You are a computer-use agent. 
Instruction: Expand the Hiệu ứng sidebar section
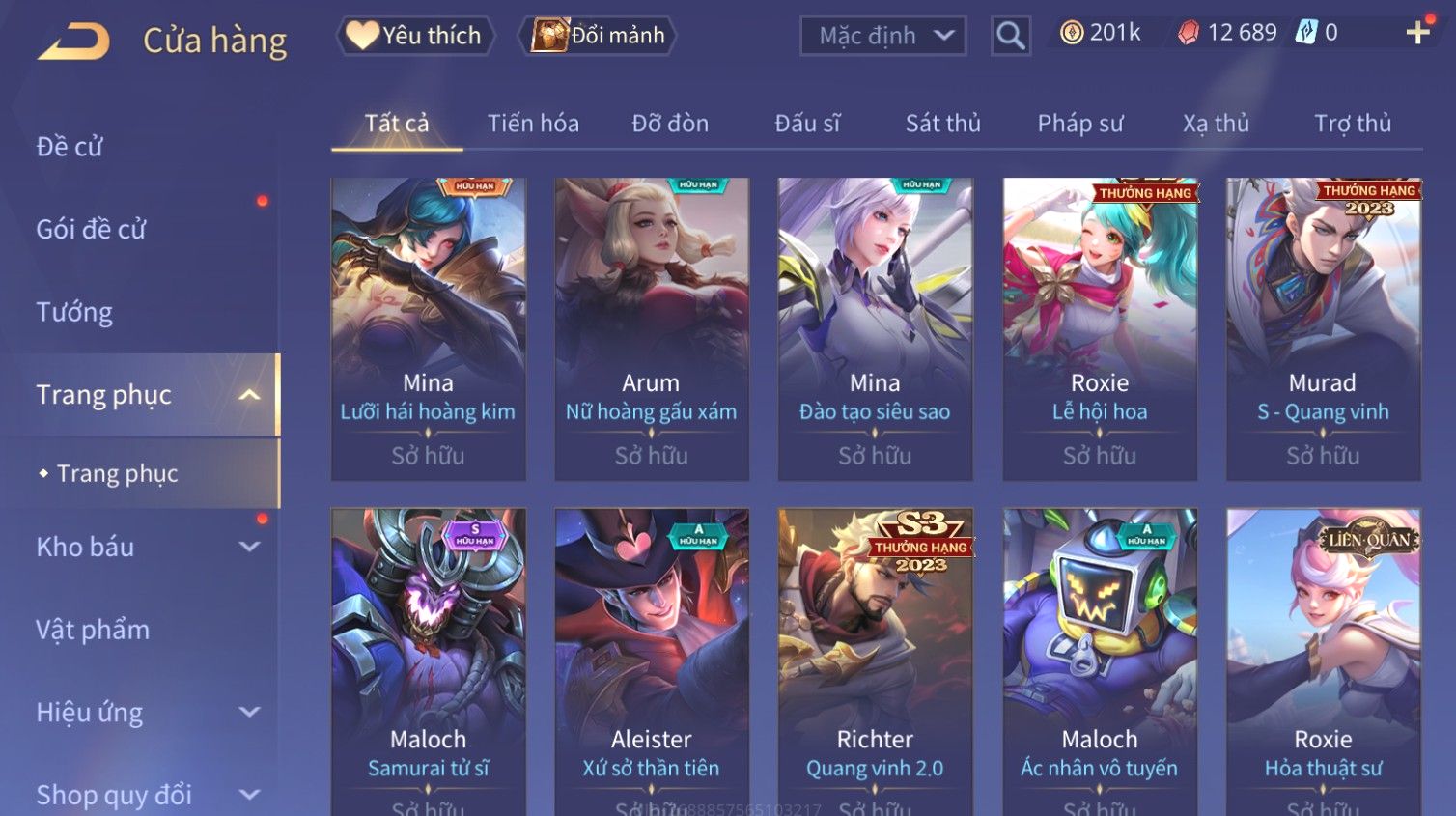[x=249, y=713]
